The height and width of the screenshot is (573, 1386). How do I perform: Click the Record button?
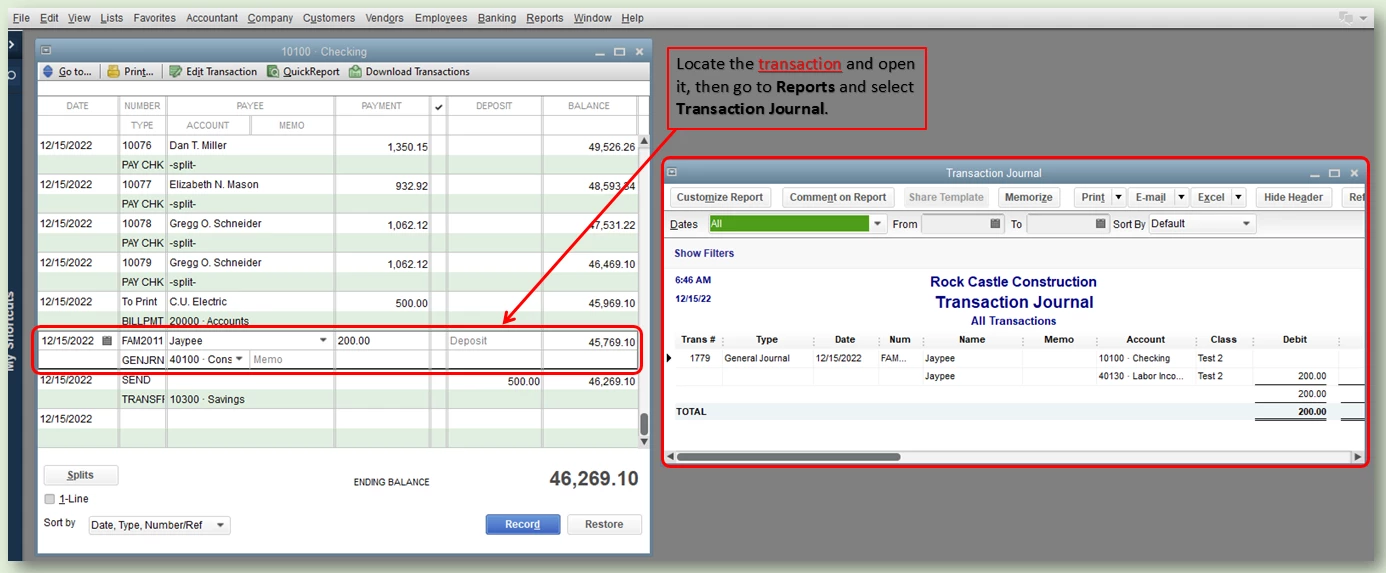(523, 524)
